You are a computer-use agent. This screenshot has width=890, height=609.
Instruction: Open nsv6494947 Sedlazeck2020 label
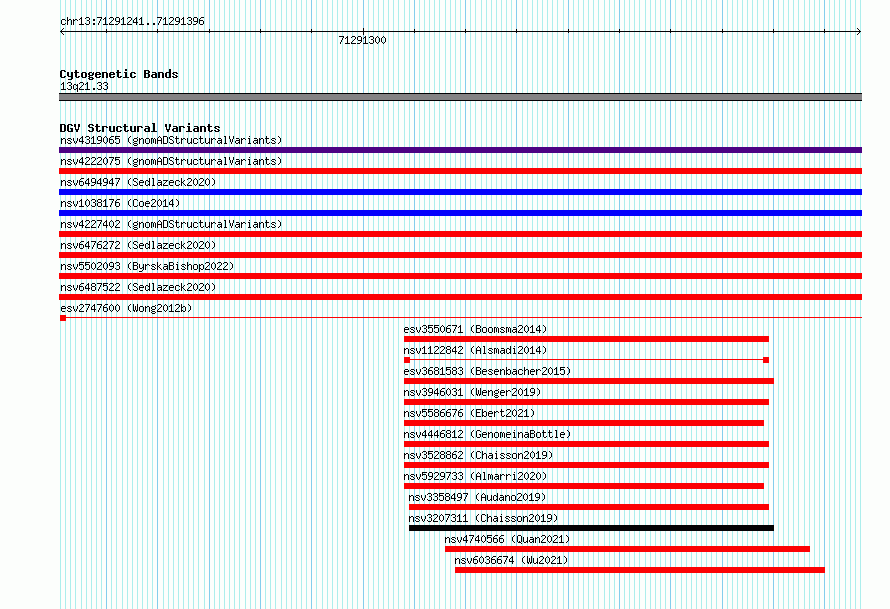tap(138, 182)
